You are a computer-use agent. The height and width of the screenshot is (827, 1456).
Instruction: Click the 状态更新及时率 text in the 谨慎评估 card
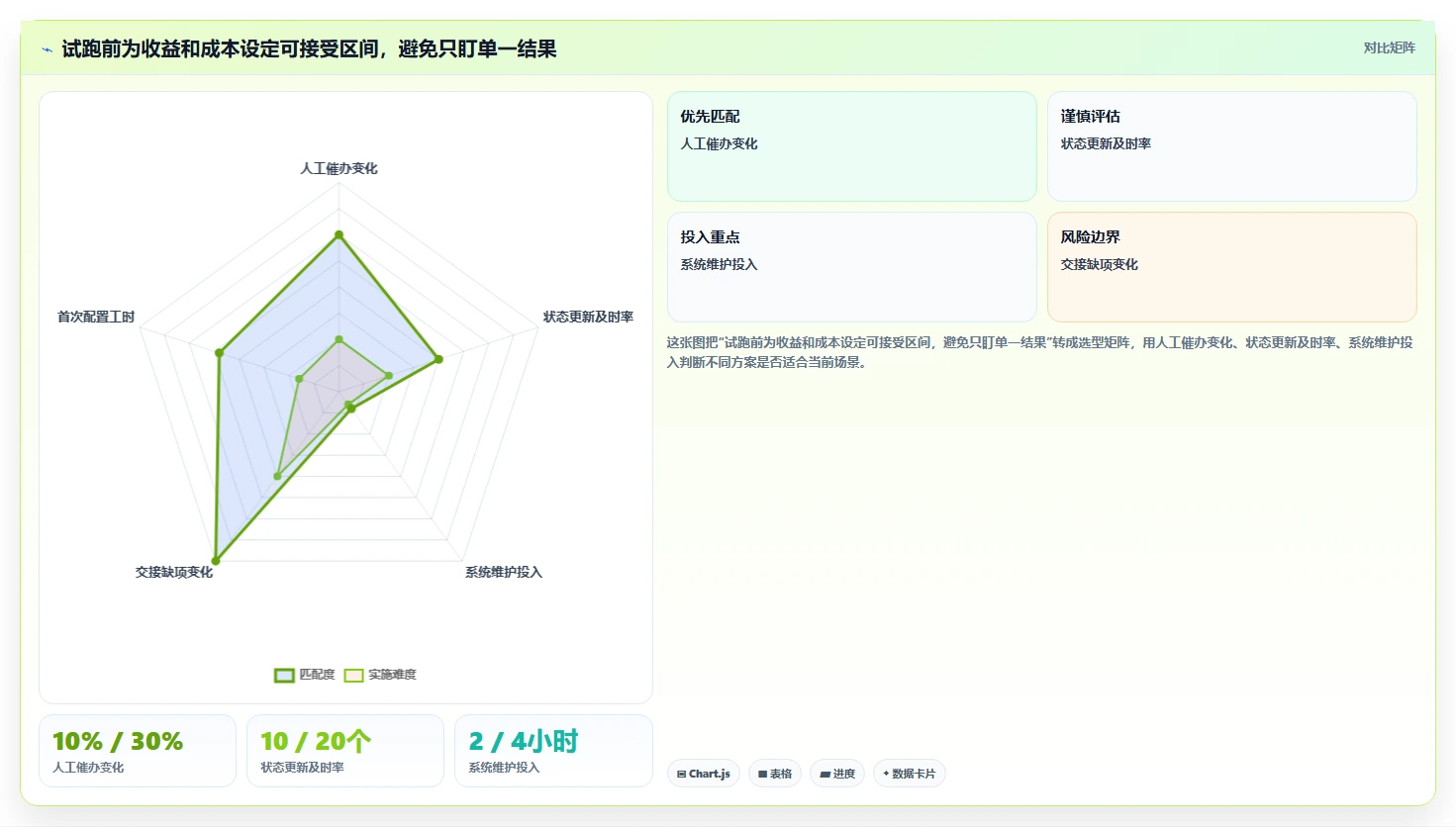(x=1106, y=143)
